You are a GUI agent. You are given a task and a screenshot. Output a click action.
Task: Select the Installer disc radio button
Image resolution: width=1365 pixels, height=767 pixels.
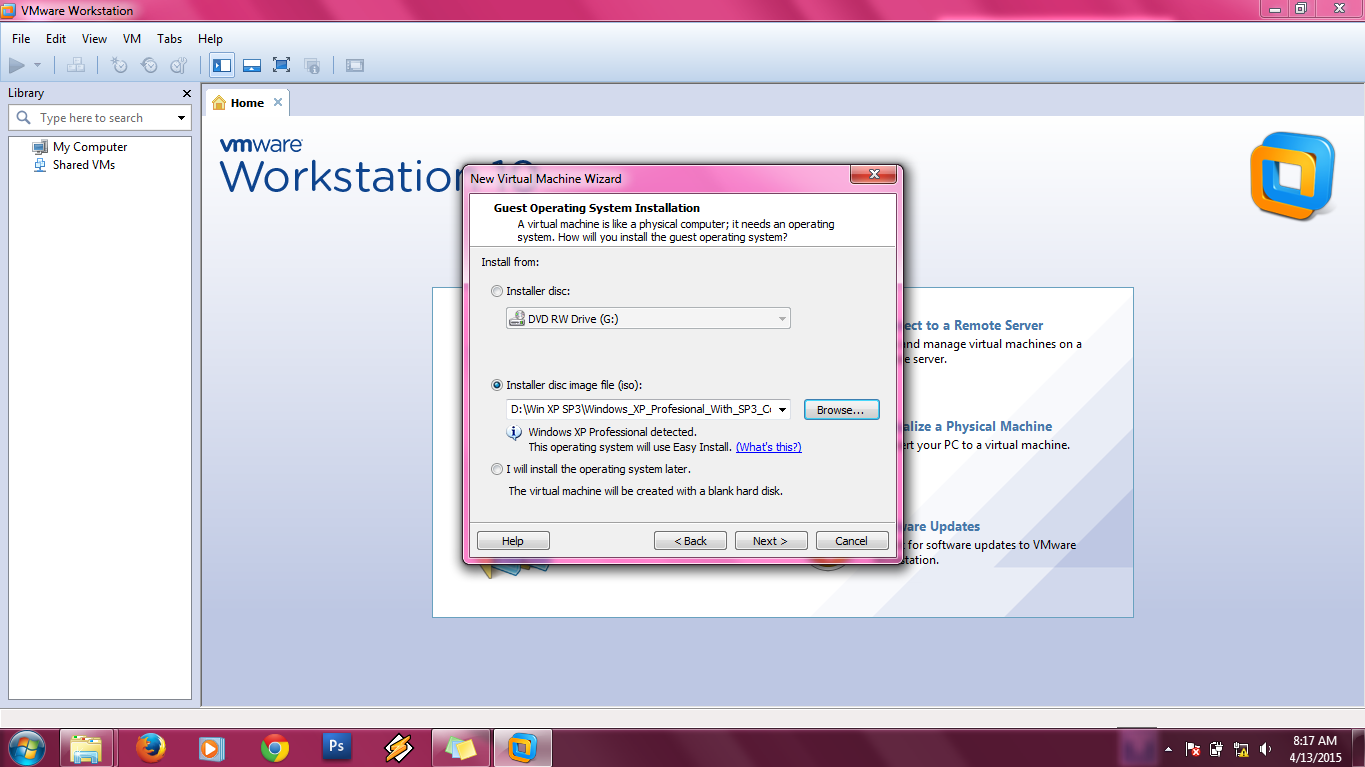[497, 291]
